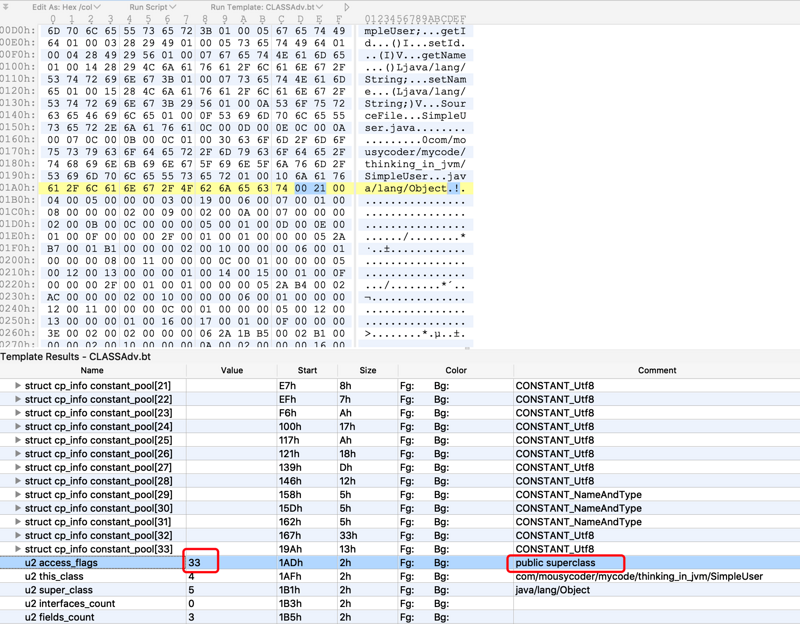
Task: Click the interfaces_count value 0
Action: (x=191, y=604)
